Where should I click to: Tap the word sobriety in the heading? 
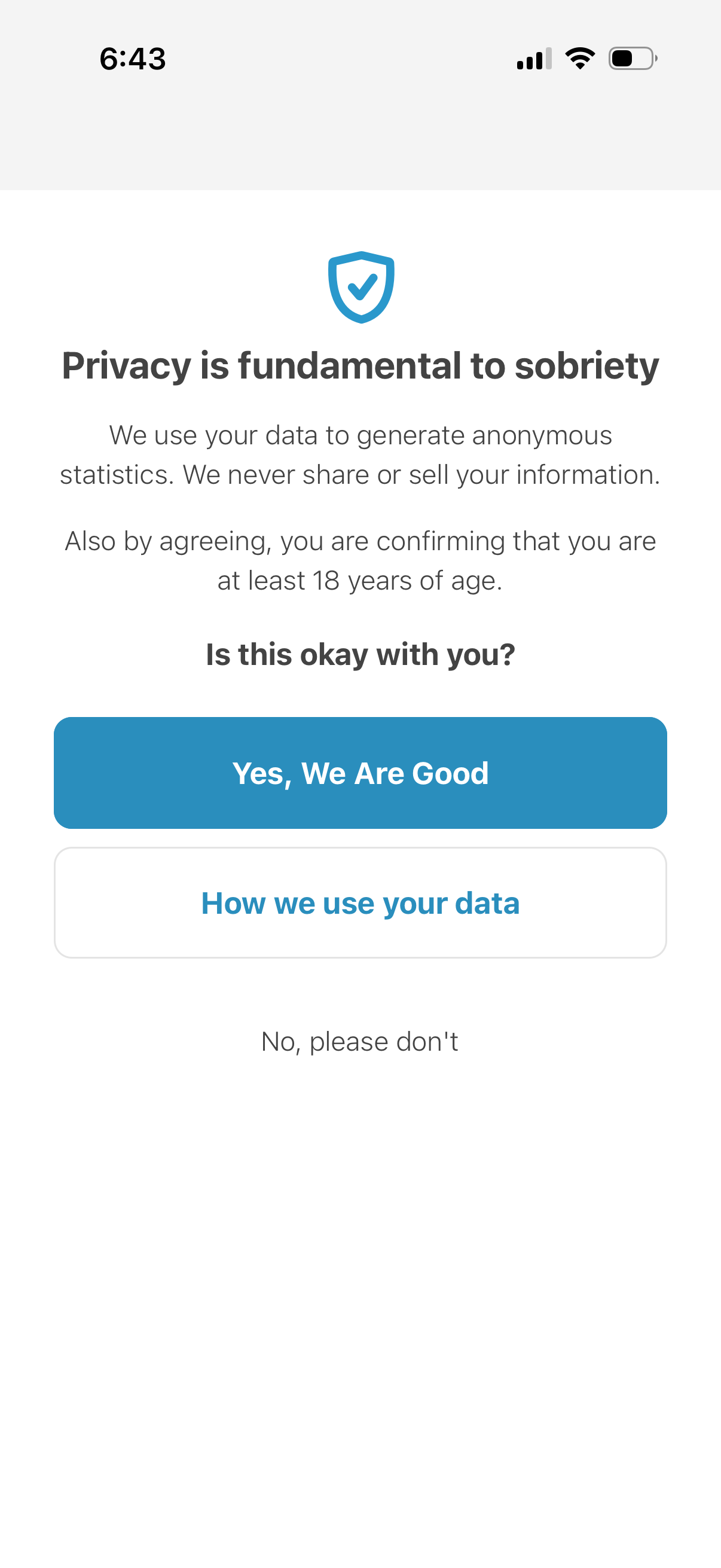586,366
